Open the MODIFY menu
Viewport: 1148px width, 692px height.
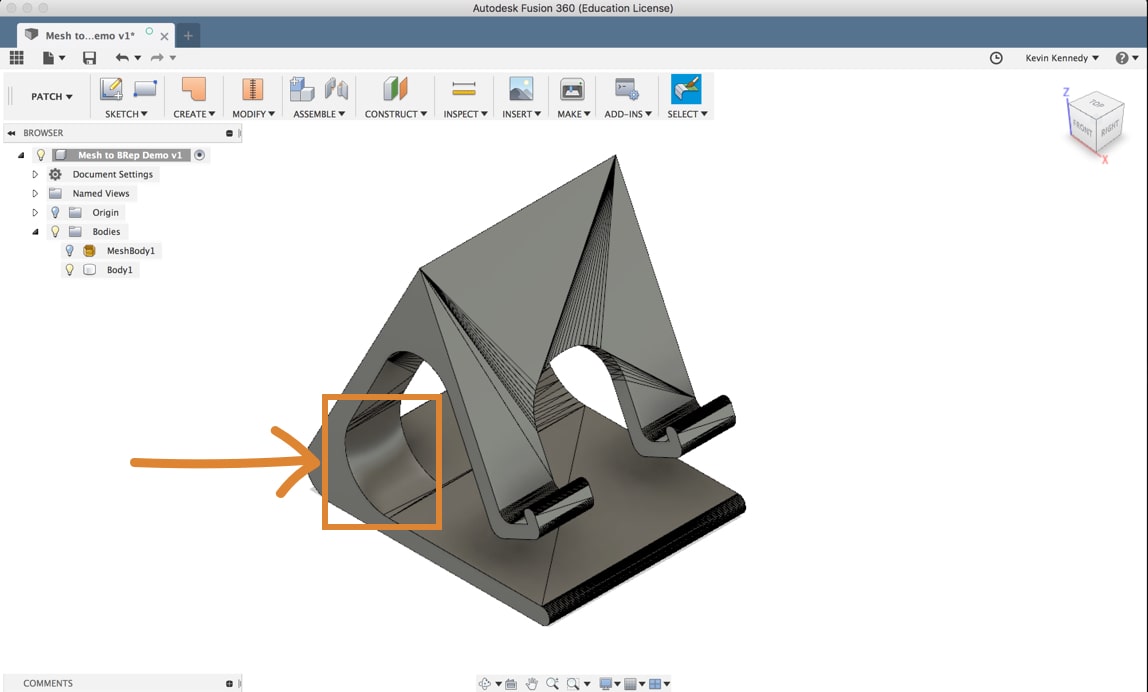point(253,114)
